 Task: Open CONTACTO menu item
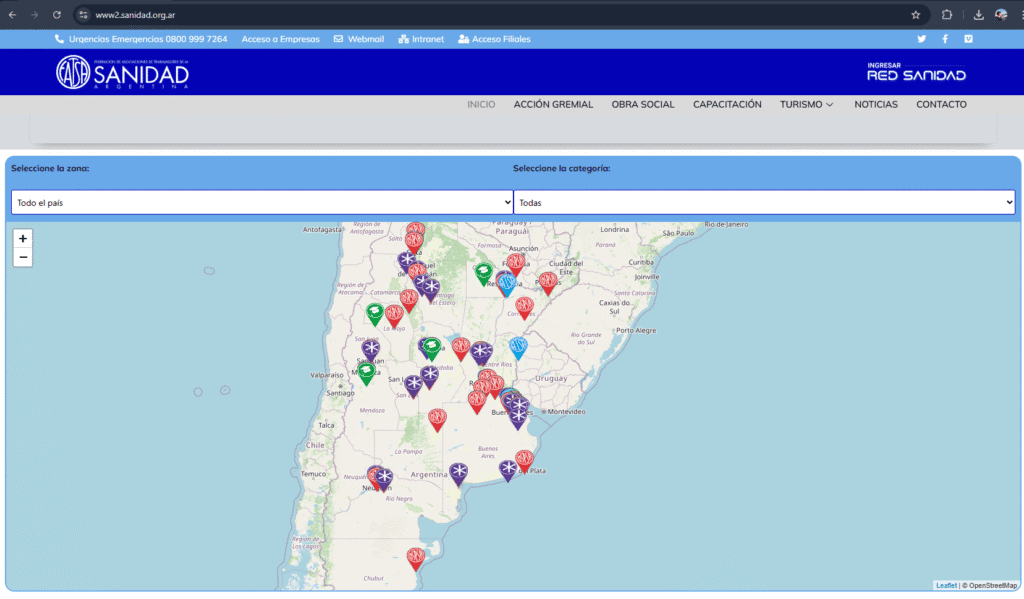point(941,105)
